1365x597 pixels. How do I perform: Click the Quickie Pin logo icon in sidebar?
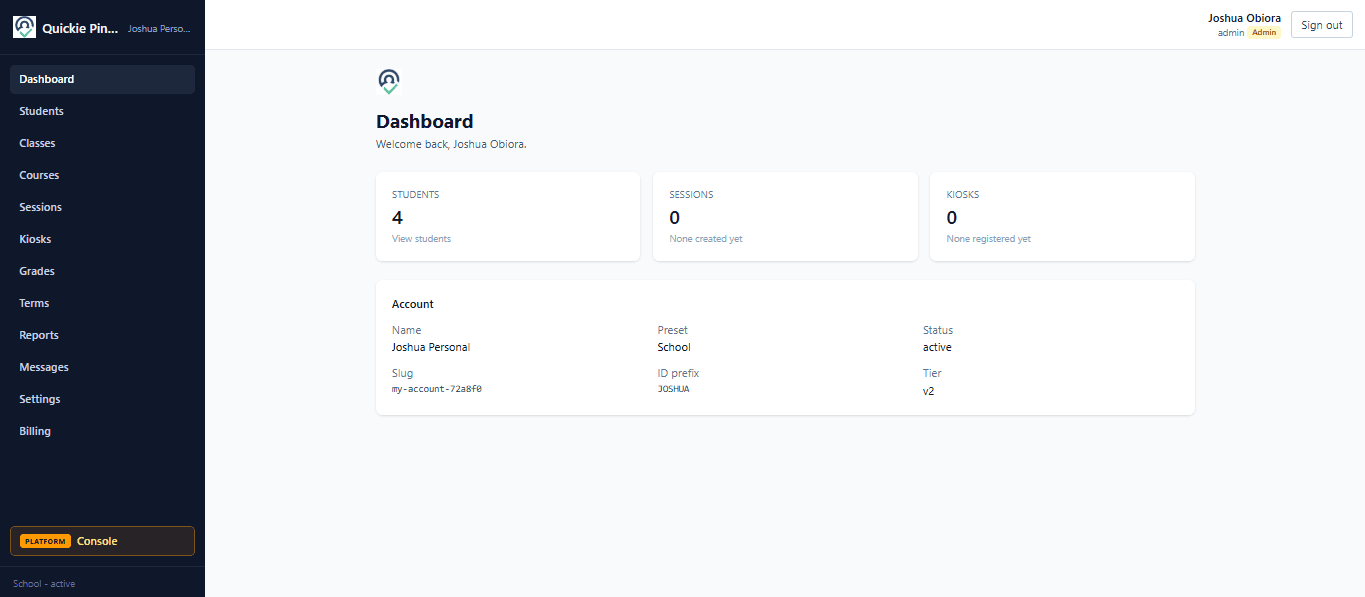24,27
